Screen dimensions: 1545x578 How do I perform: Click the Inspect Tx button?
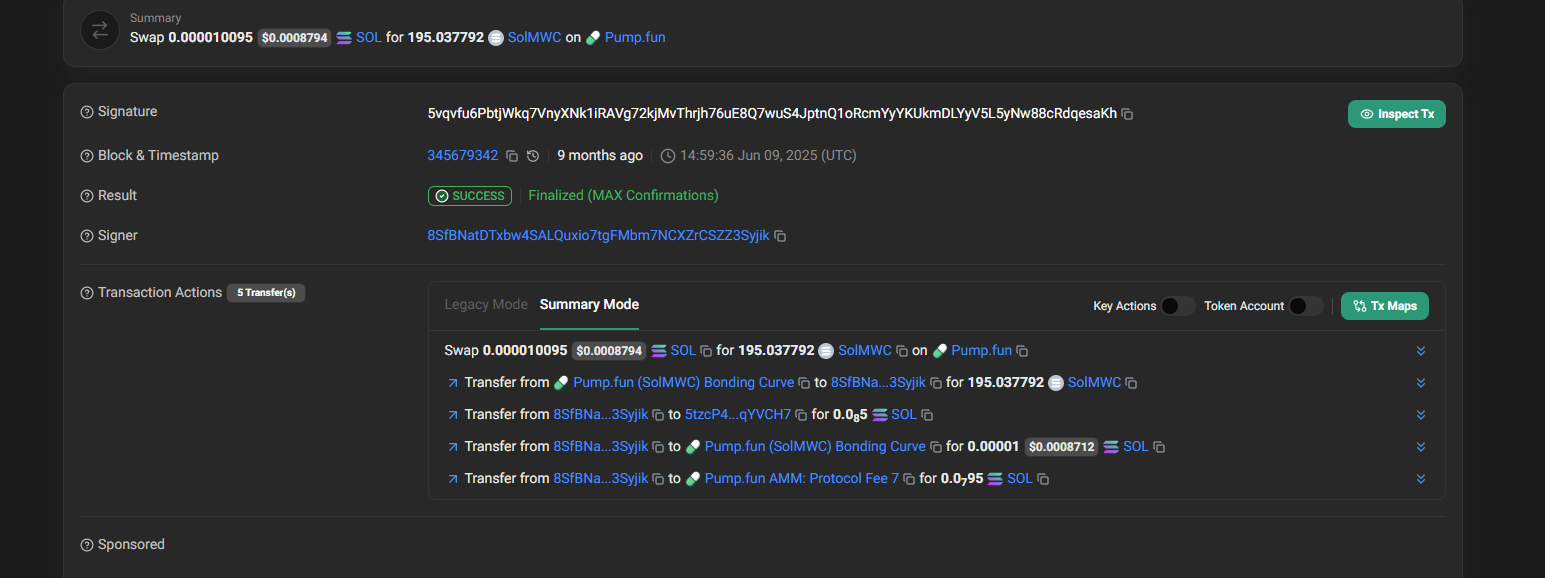click(1396, 114)
